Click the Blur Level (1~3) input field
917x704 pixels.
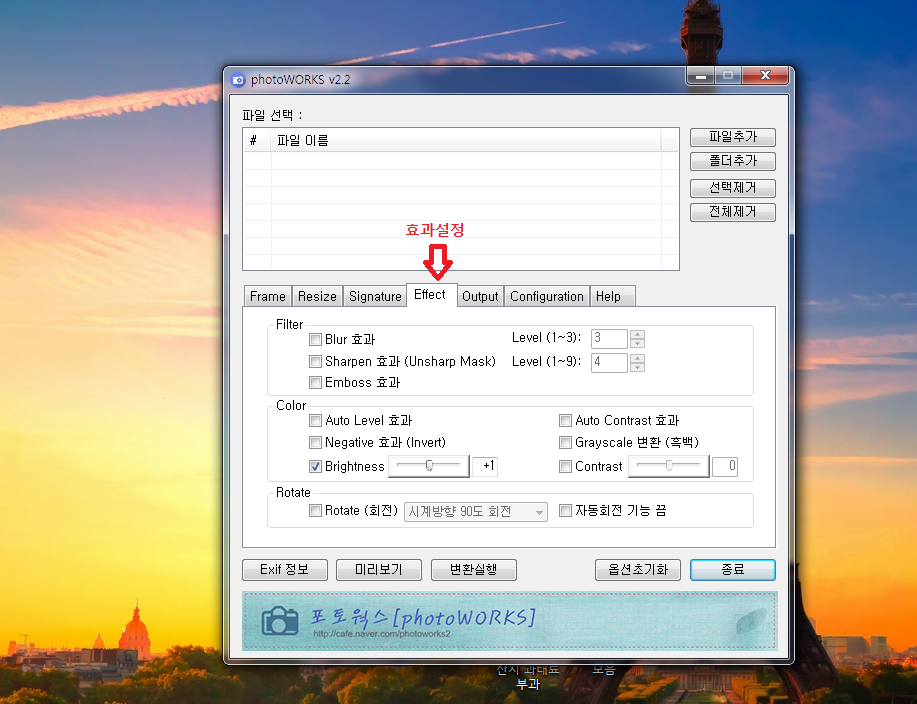coord(609,339)
